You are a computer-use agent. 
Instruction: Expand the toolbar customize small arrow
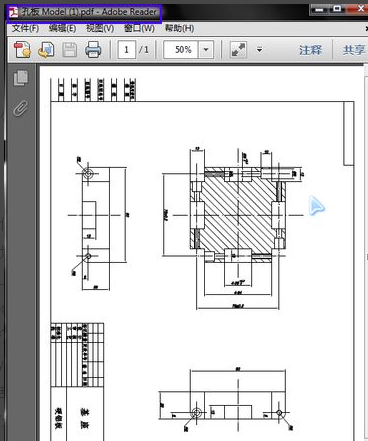click(259, 50)
